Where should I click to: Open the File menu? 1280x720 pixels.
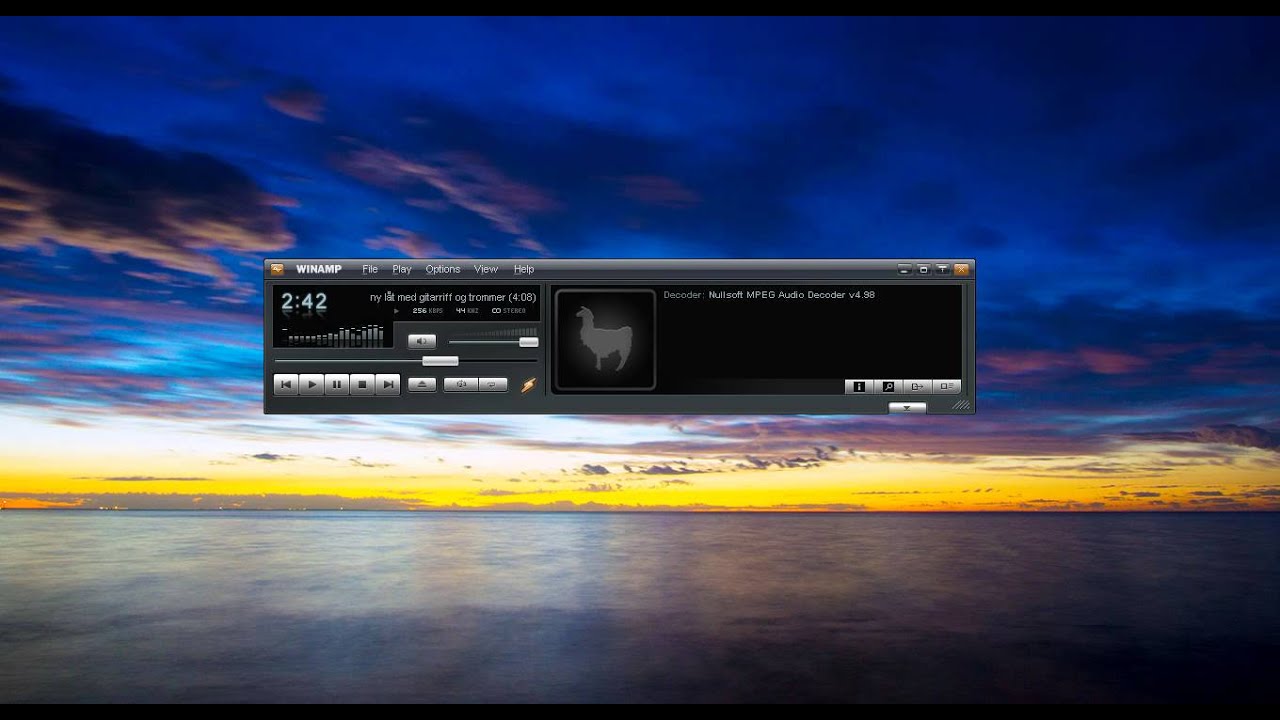click(370, 269)
